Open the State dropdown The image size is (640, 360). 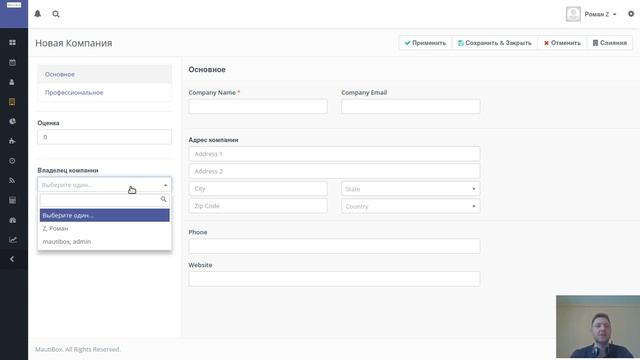411,189
